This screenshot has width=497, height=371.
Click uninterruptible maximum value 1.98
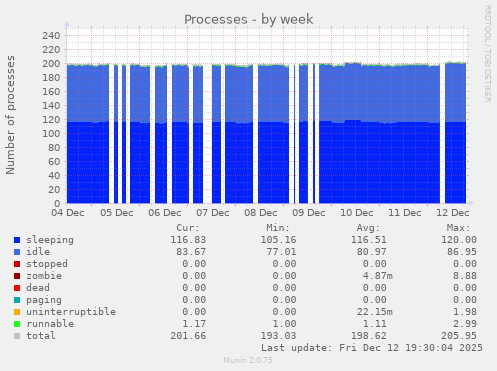(465, 312)
